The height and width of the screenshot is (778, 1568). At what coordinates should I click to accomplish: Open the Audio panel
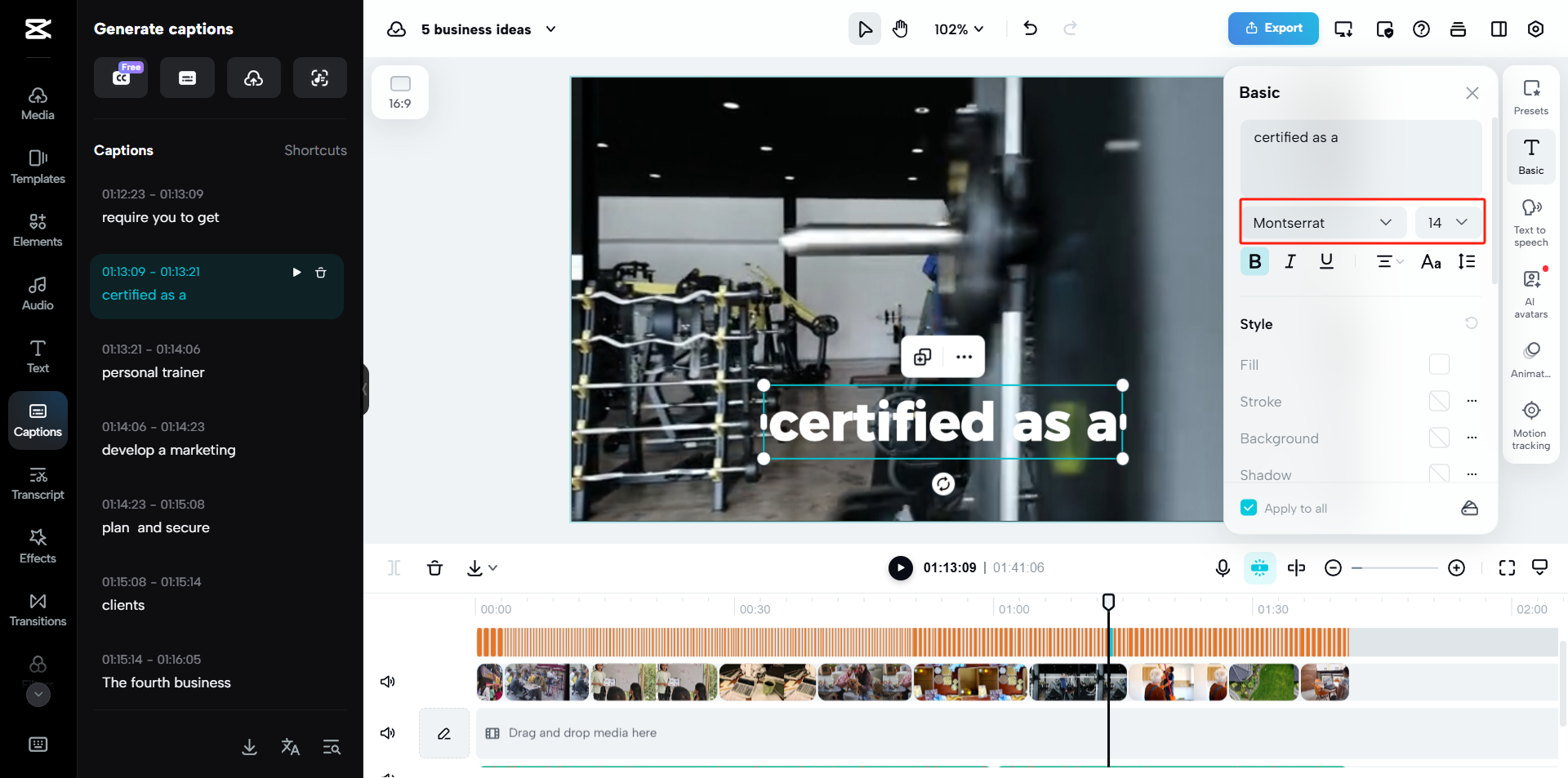[x=38, y=294]
